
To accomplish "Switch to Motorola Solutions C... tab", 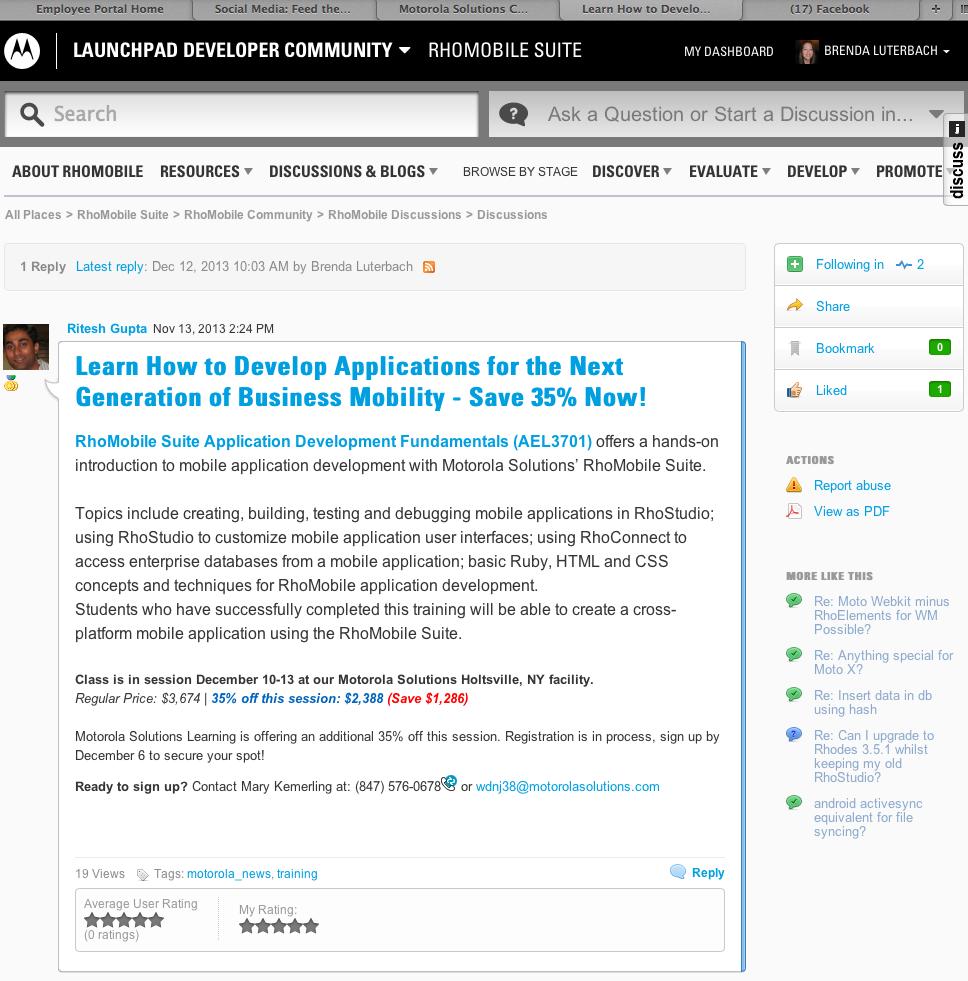I will (x=466, y=9).
